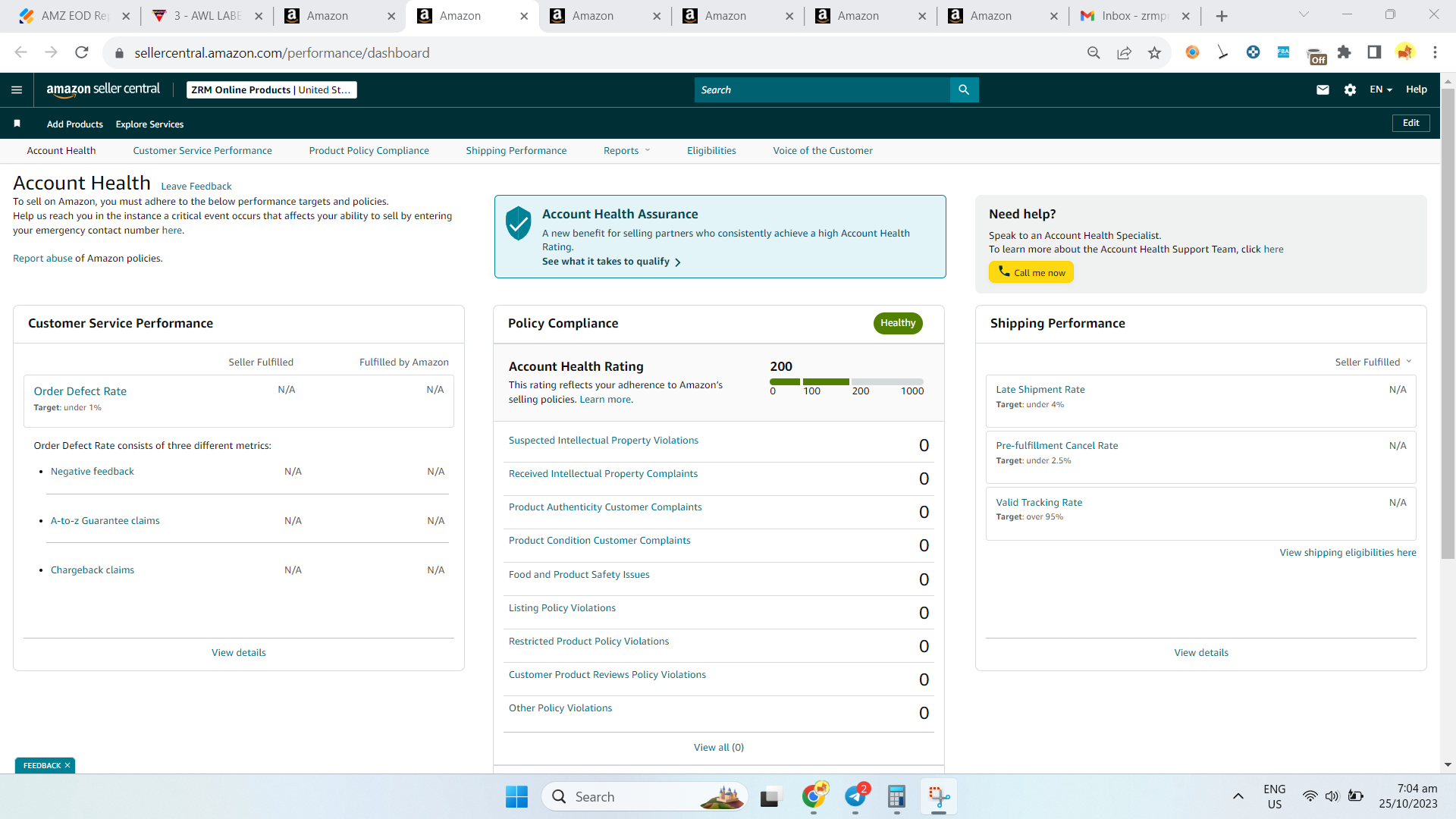
Task: Click the Seller Central search field
Action: (822, 89)
